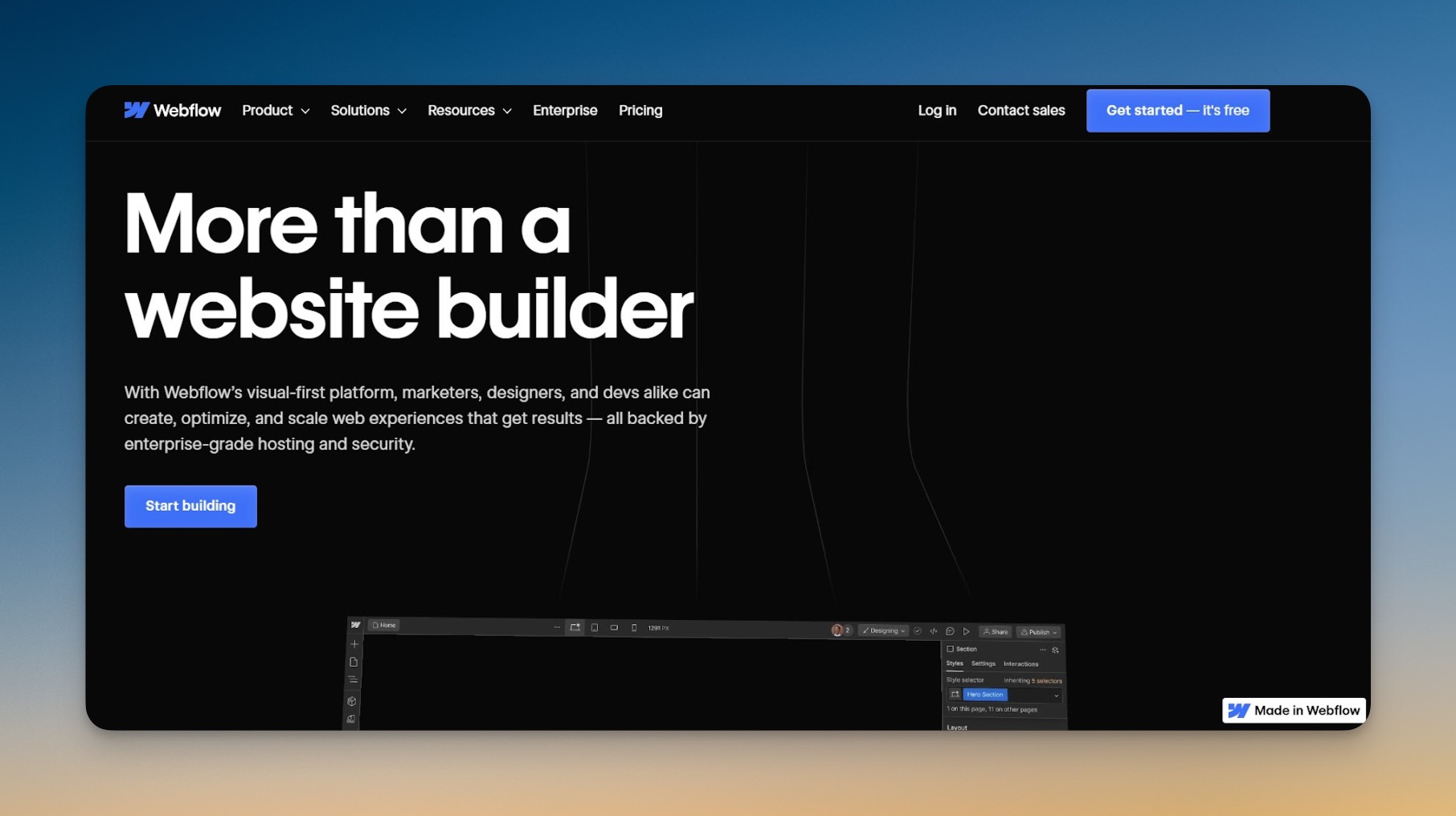Open the comments bubble icon
Viewport: 1456px width, 816px height.
(950, 631)
